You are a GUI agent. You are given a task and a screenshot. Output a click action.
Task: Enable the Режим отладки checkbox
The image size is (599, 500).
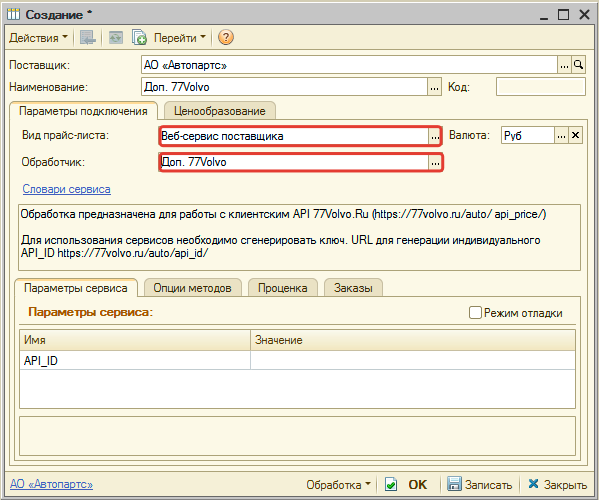click(475, 312)
